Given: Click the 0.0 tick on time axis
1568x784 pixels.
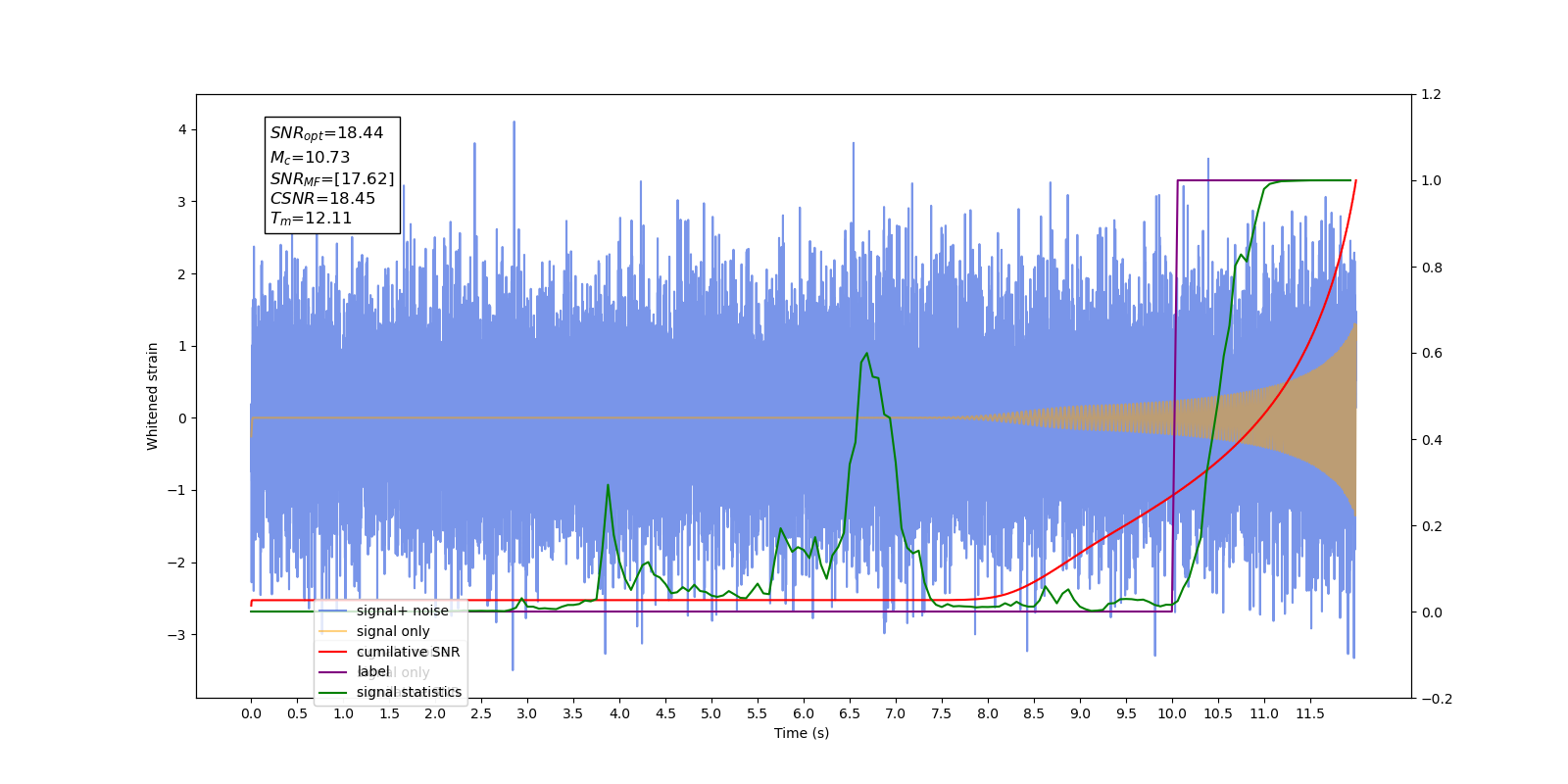Looking at the screenshot, I should pyautogui.click(x=251, y=713).
